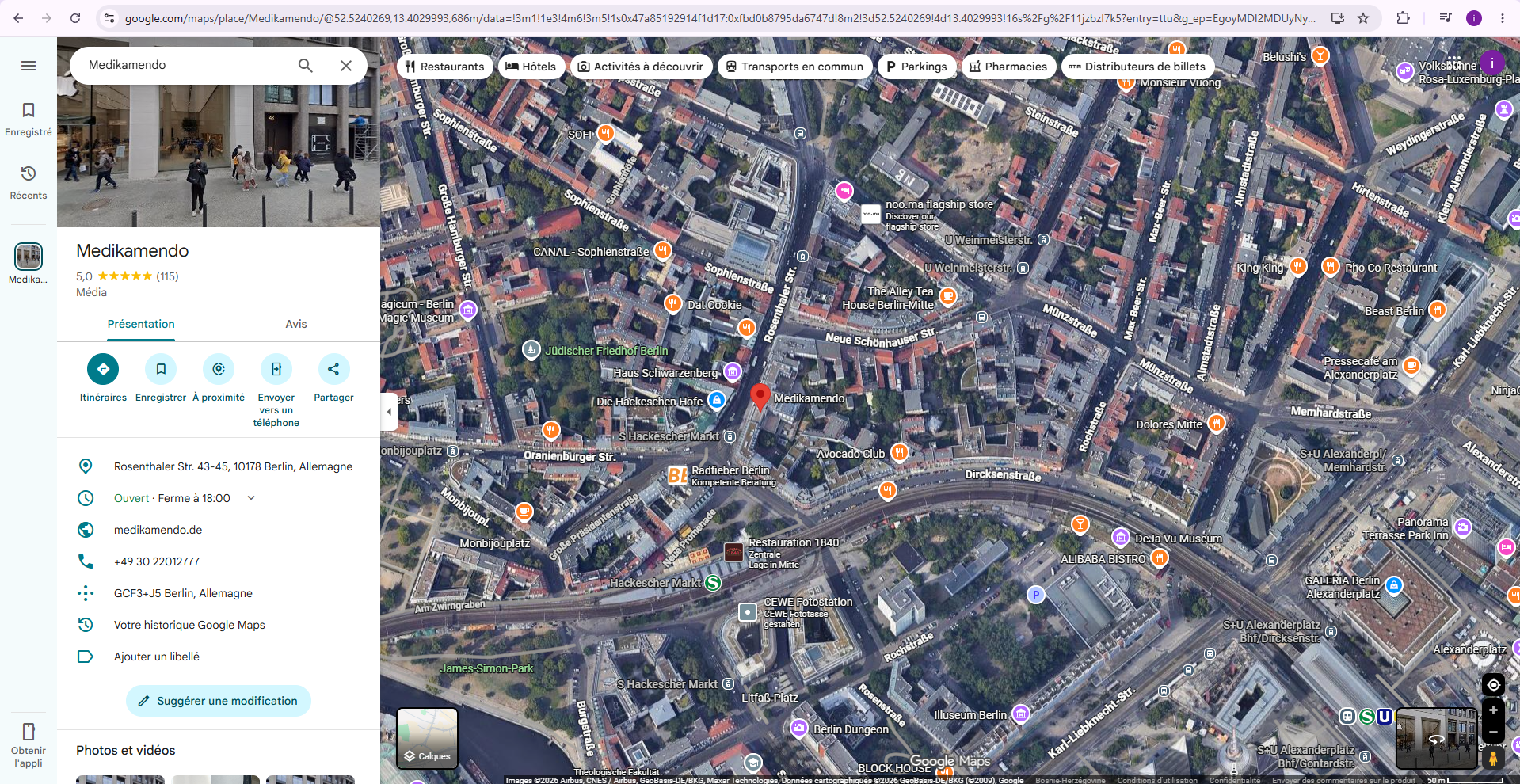Select the Die Hackeschen Höfe marker
Viewport: 1520px width, 784px height.
click(x=716, y=401)
